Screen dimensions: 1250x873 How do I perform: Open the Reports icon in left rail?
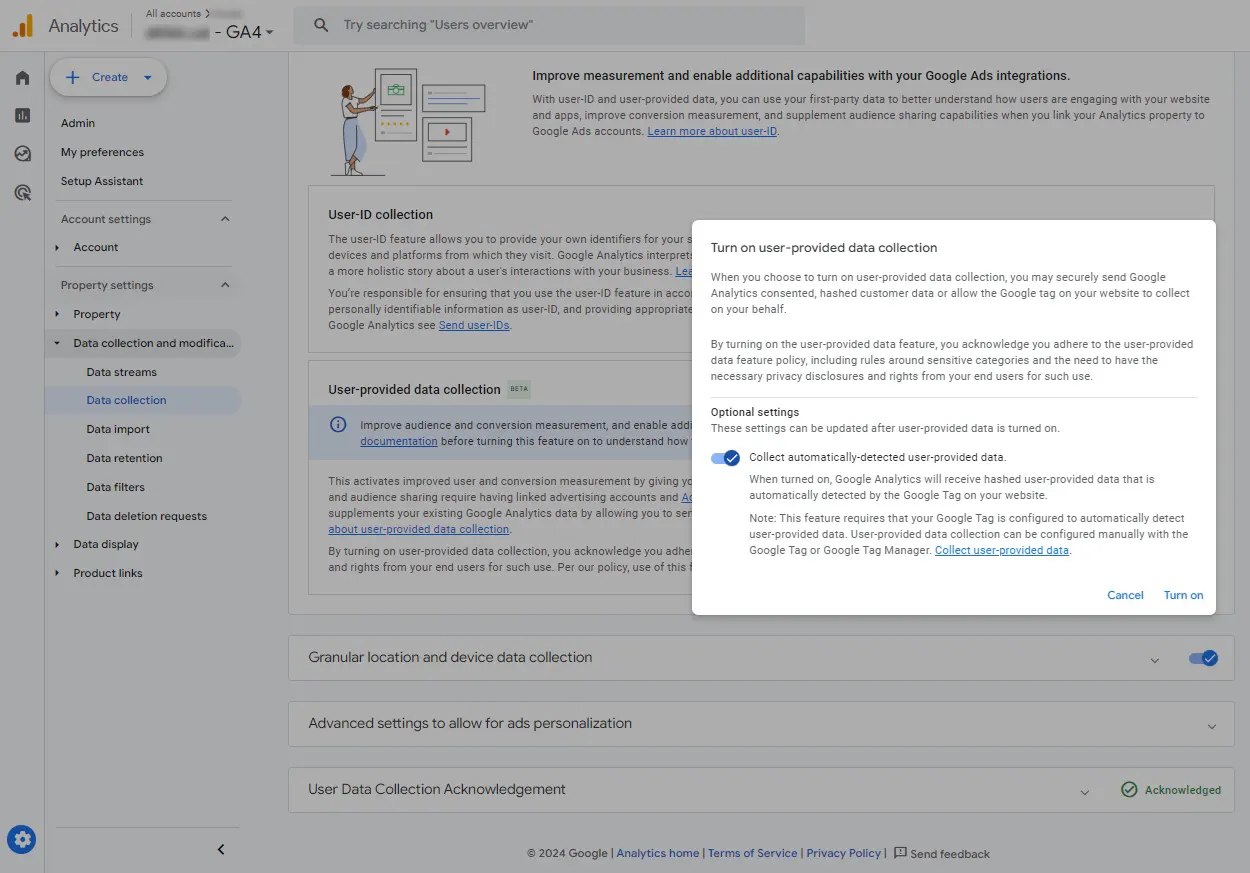pyautogui.click(x=22, y=116)
